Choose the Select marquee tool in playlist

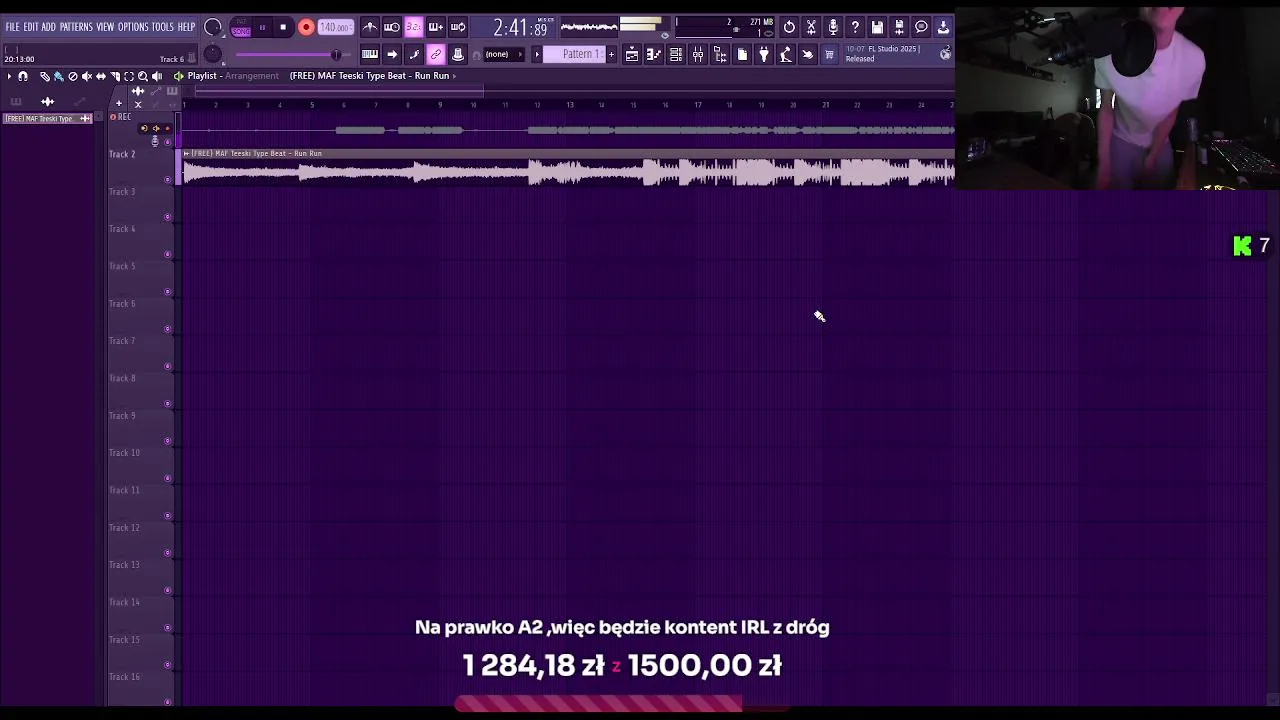pos(129,76)
